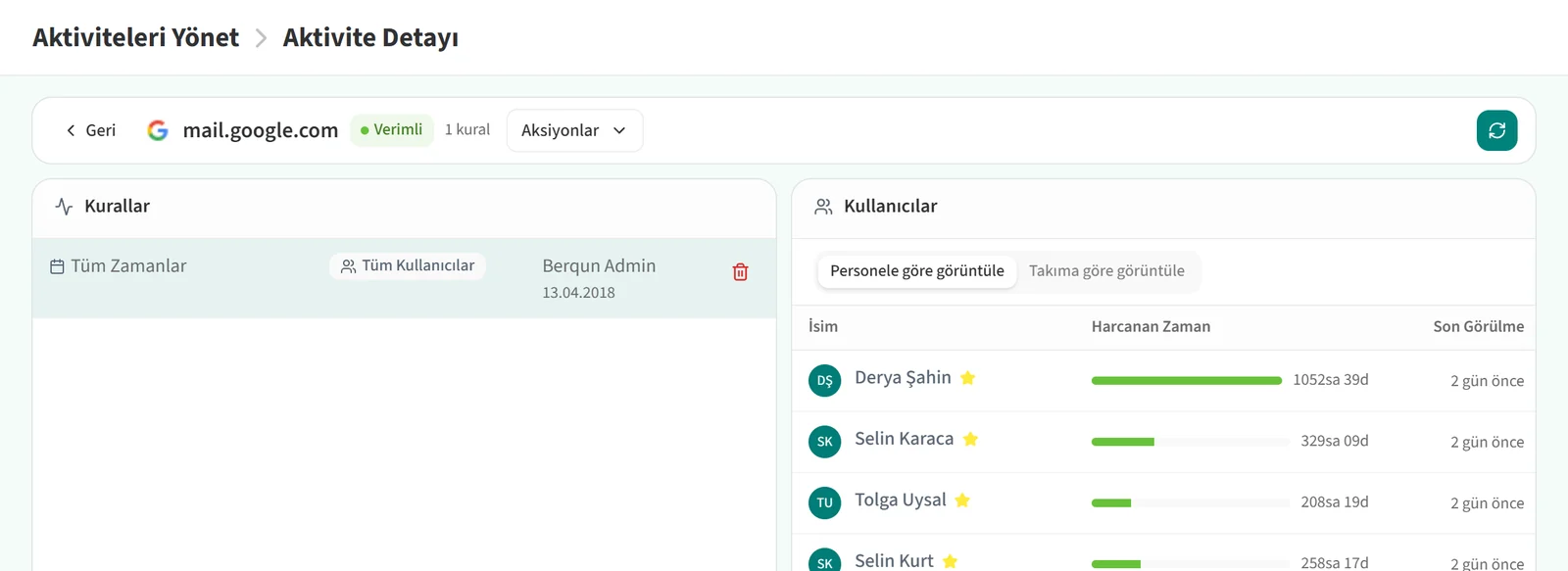Open Aktiviteleri Yönet breadcrumb link

click(135, 37)
